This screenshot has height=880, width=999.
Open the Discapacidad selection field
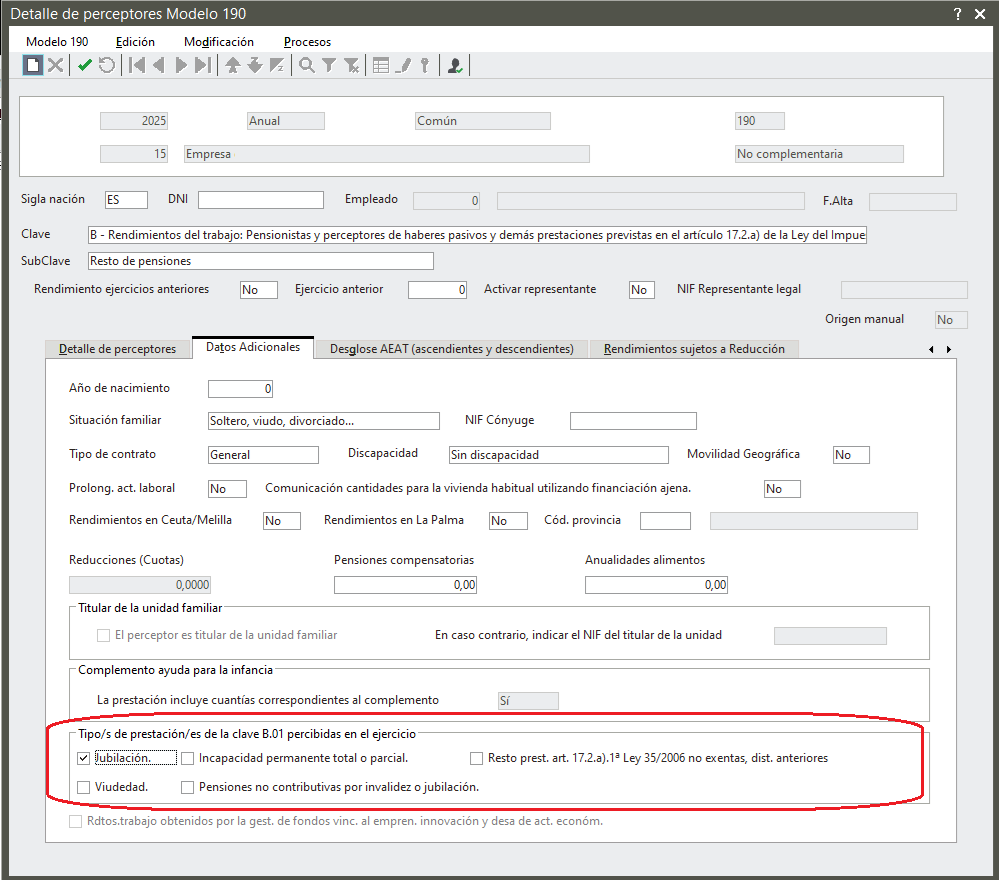pos(558,455)
